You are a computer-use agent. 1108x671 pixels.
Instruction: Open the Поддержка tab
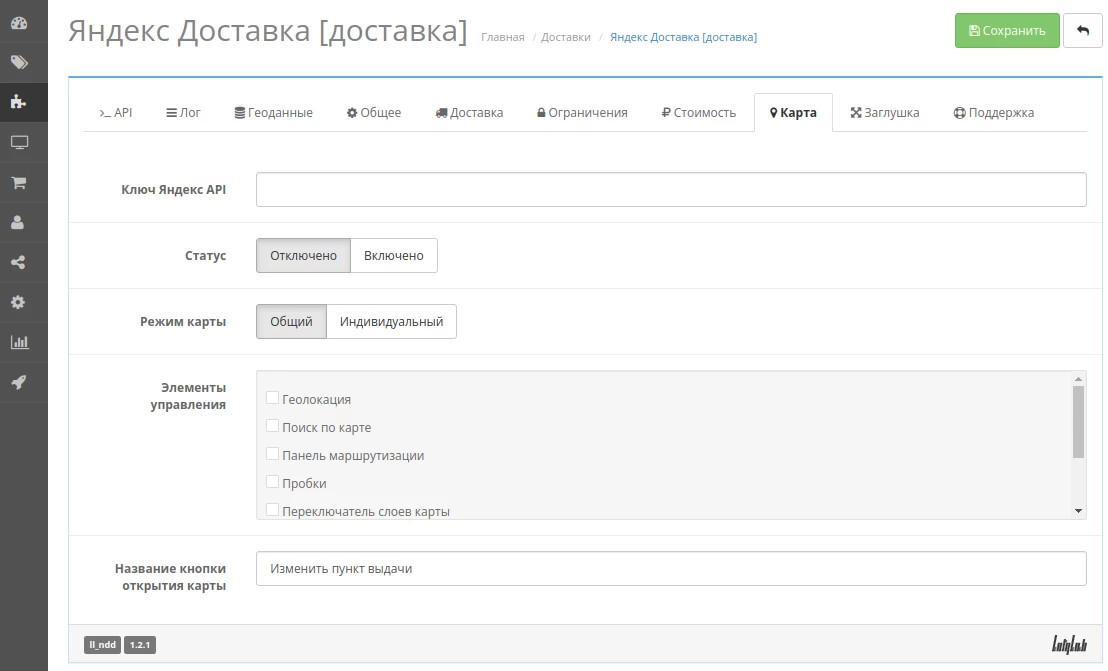pos(994,112)
